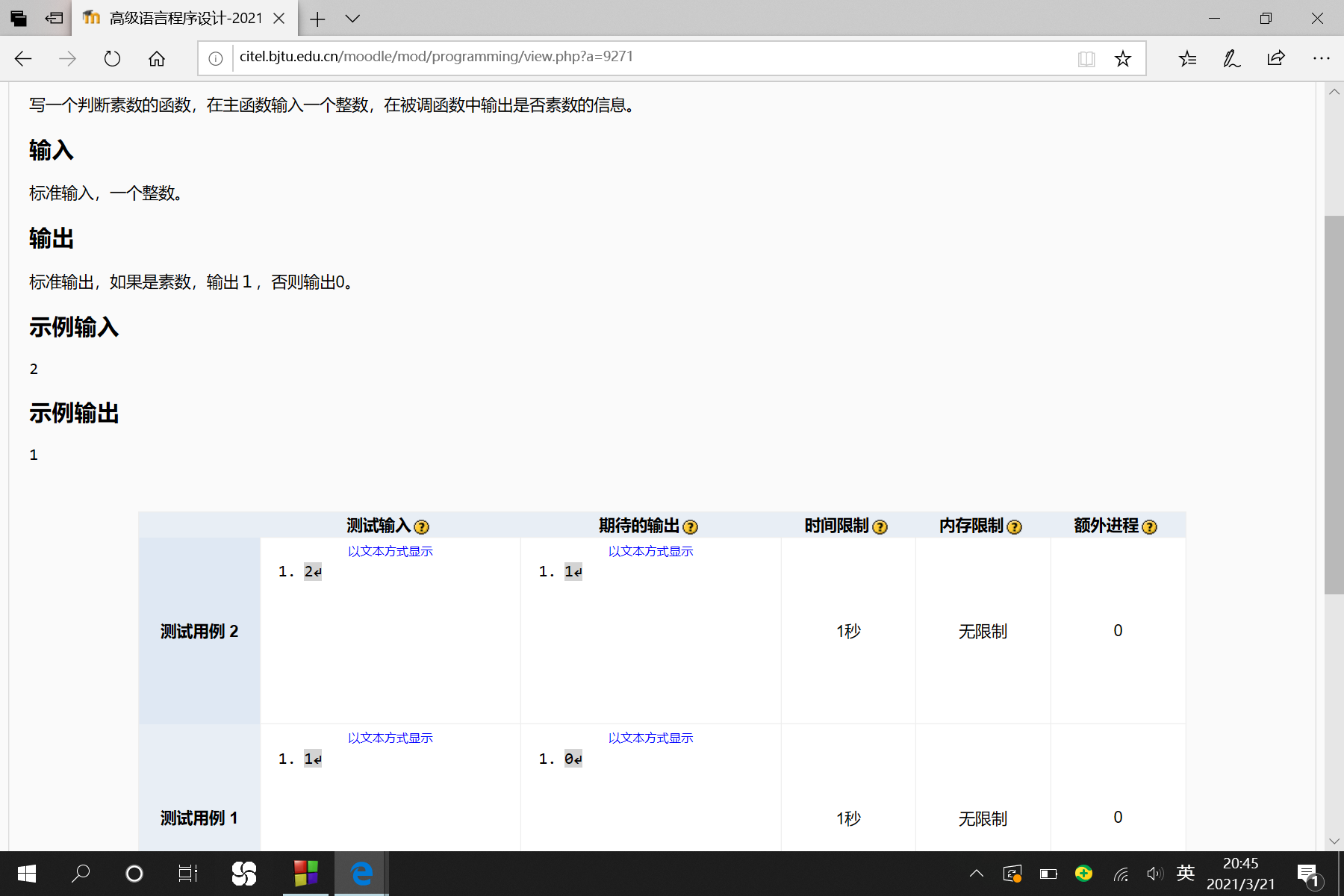Click the 示例输入 heading
This screenshot has height=896, width=1344.
click(74, 327)
